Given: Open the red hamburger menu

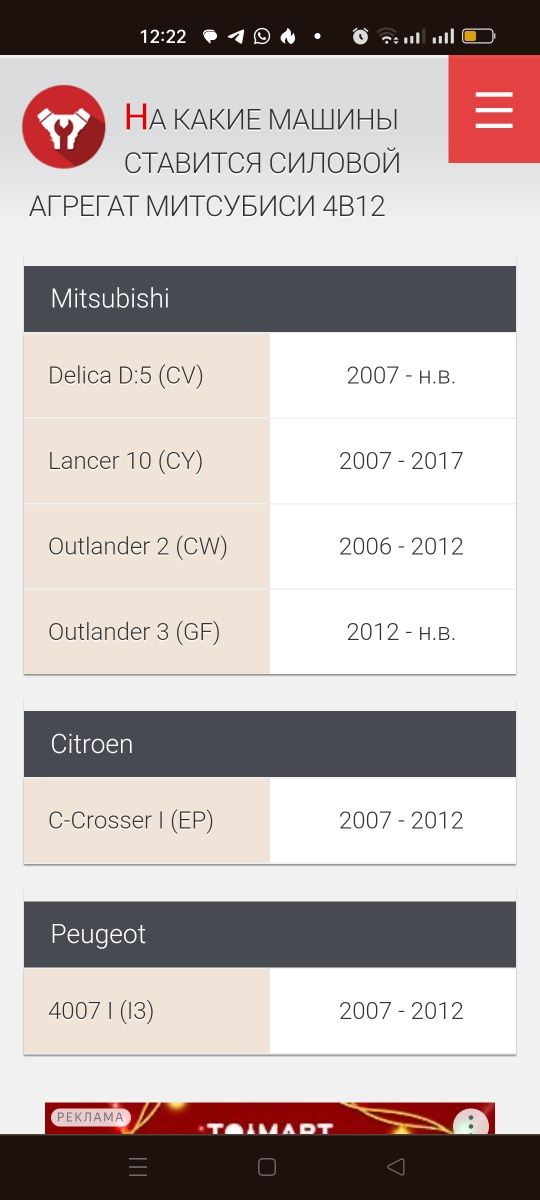Looking at the screenshot, I should click(x=494, y=109).
